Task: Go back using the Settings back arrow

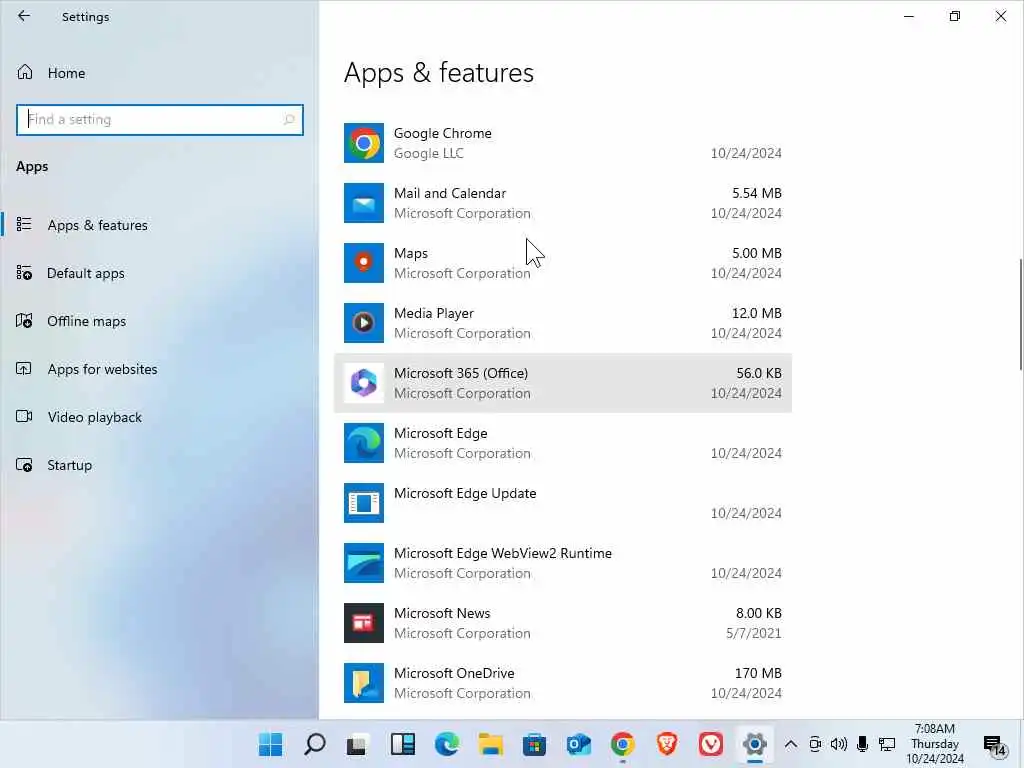Action: 24,16
